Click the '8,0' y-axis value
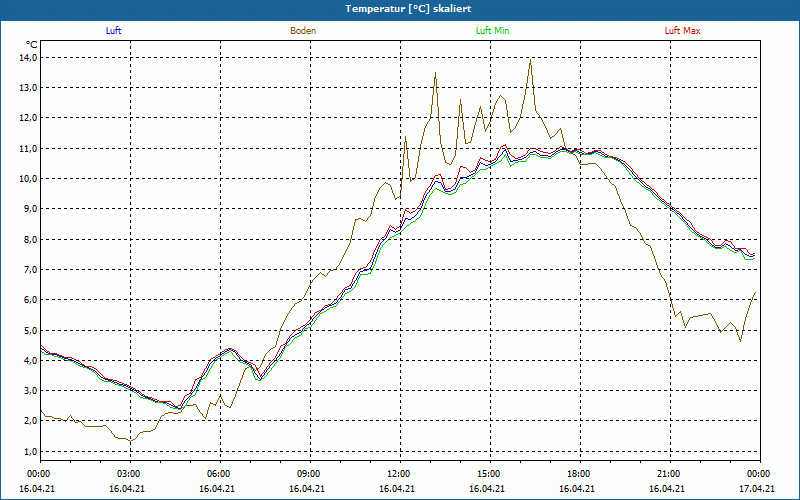 pos(31,239)
